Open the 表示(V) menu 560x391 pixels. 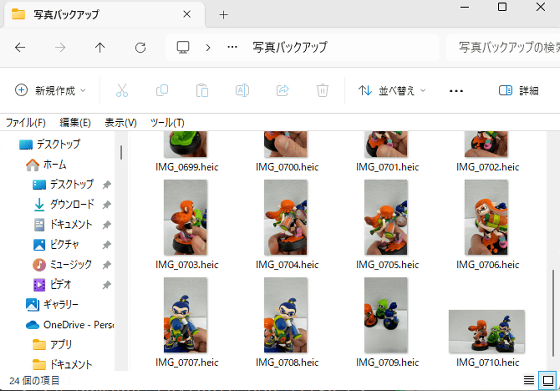121,123
